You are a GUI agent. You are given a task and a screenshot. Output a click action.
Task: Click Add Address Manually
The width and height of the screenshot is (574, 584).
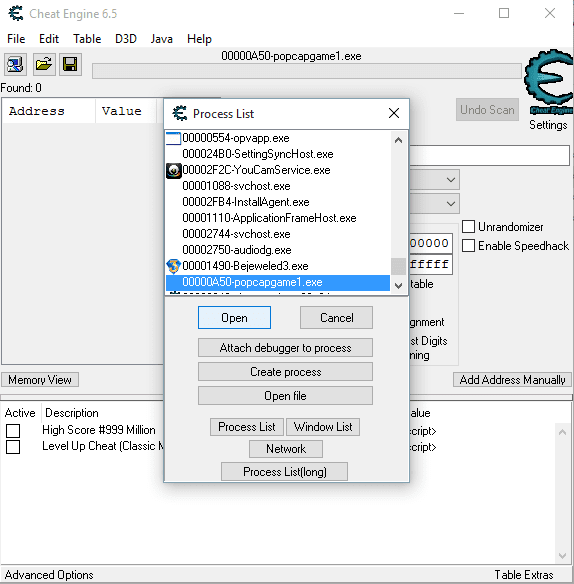click(x=512, y=380)
